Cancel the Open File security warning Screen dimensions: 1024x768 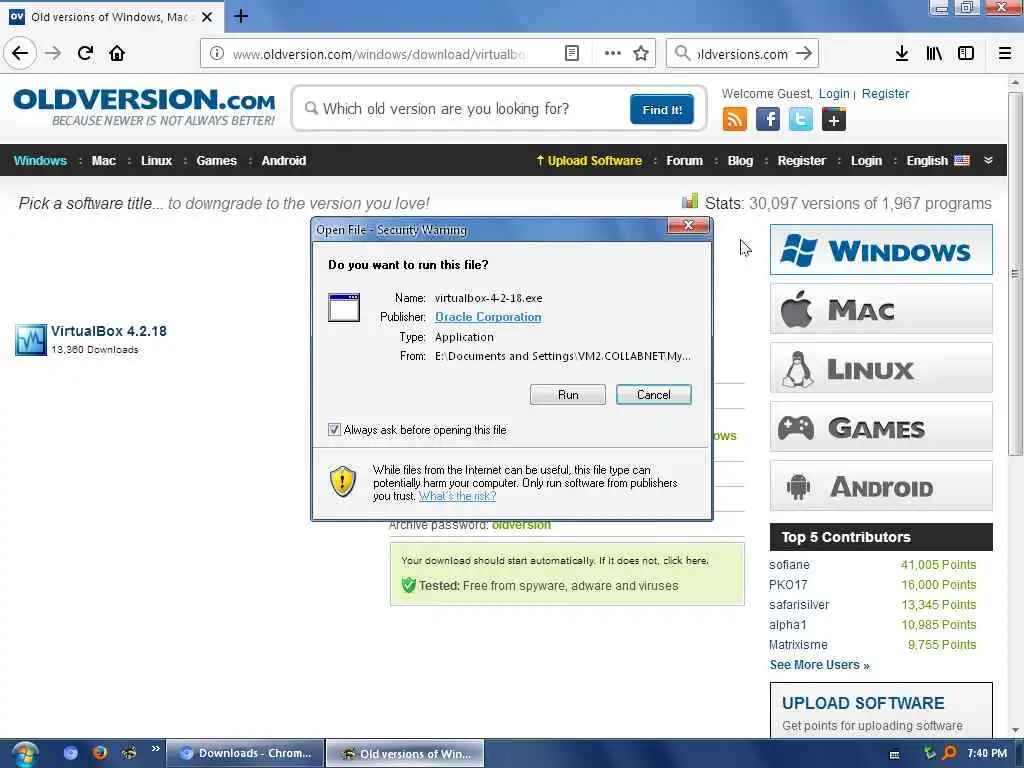(653, 394)
